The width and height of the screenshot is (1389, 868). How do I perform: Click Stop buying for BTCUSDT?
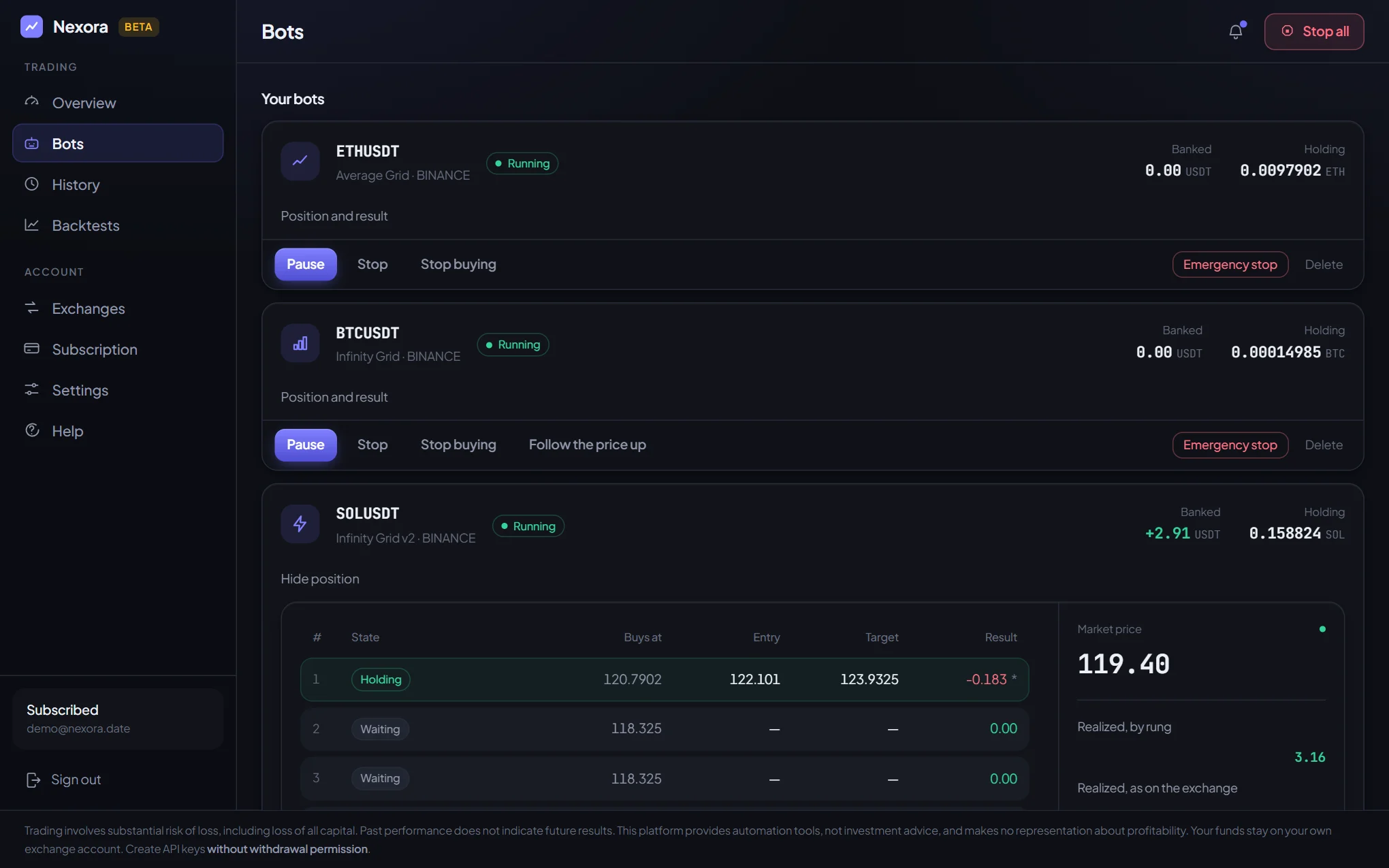coord(458,445)
